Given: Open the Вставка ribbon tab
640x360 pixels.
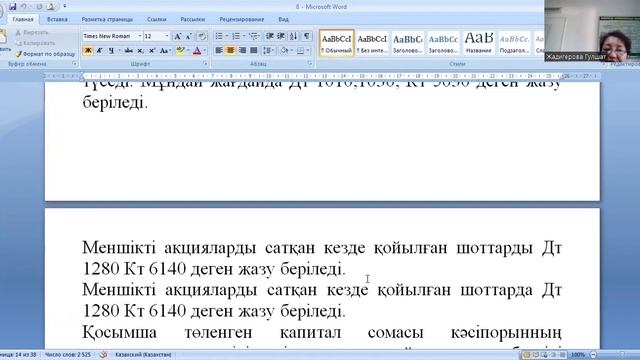Looking at the screenshot, I should coord(57,19).
